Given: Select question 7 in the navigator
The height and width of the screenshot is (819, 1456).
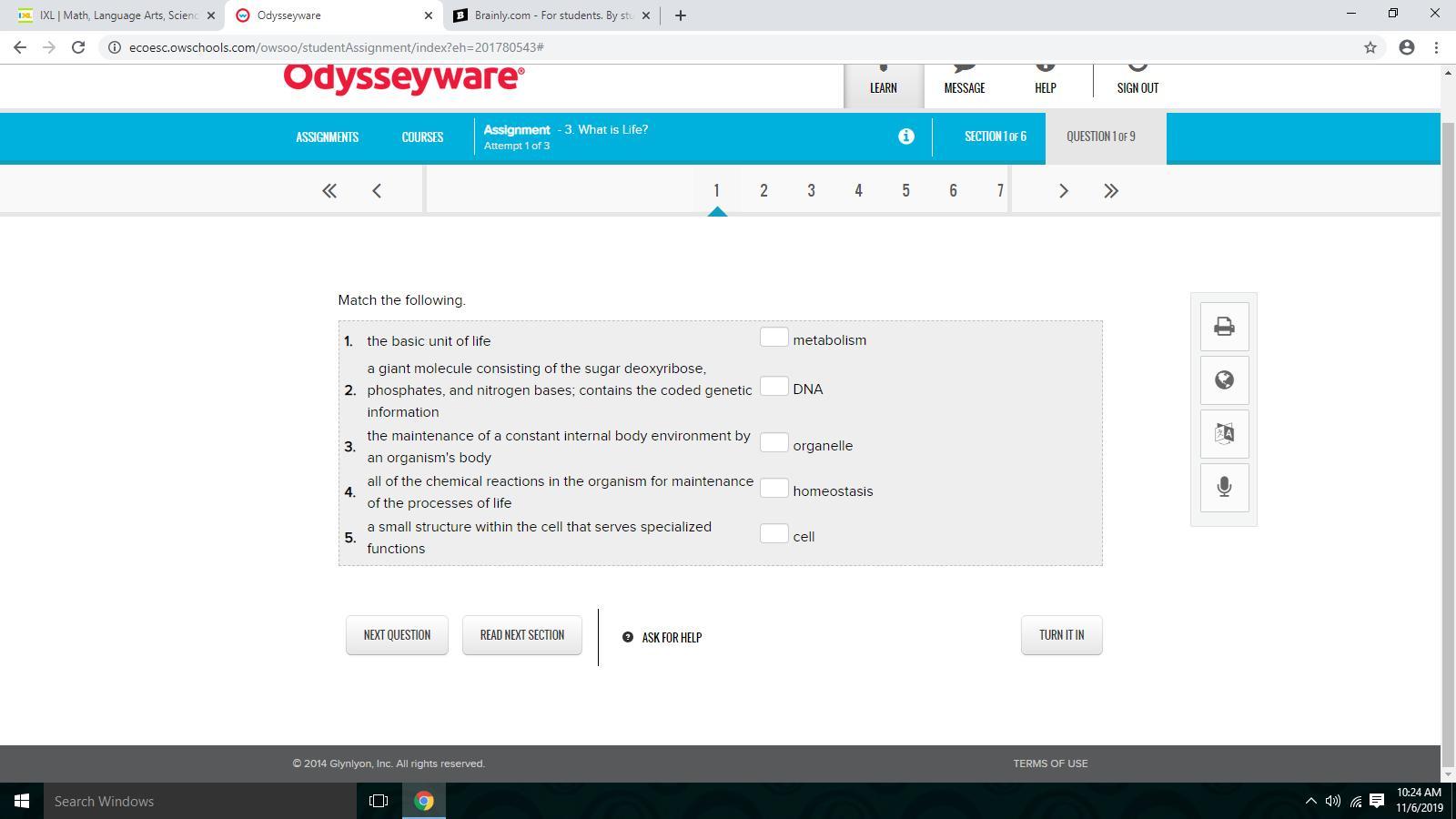Looking at the screenshot, I should click(x=999, y=190).
